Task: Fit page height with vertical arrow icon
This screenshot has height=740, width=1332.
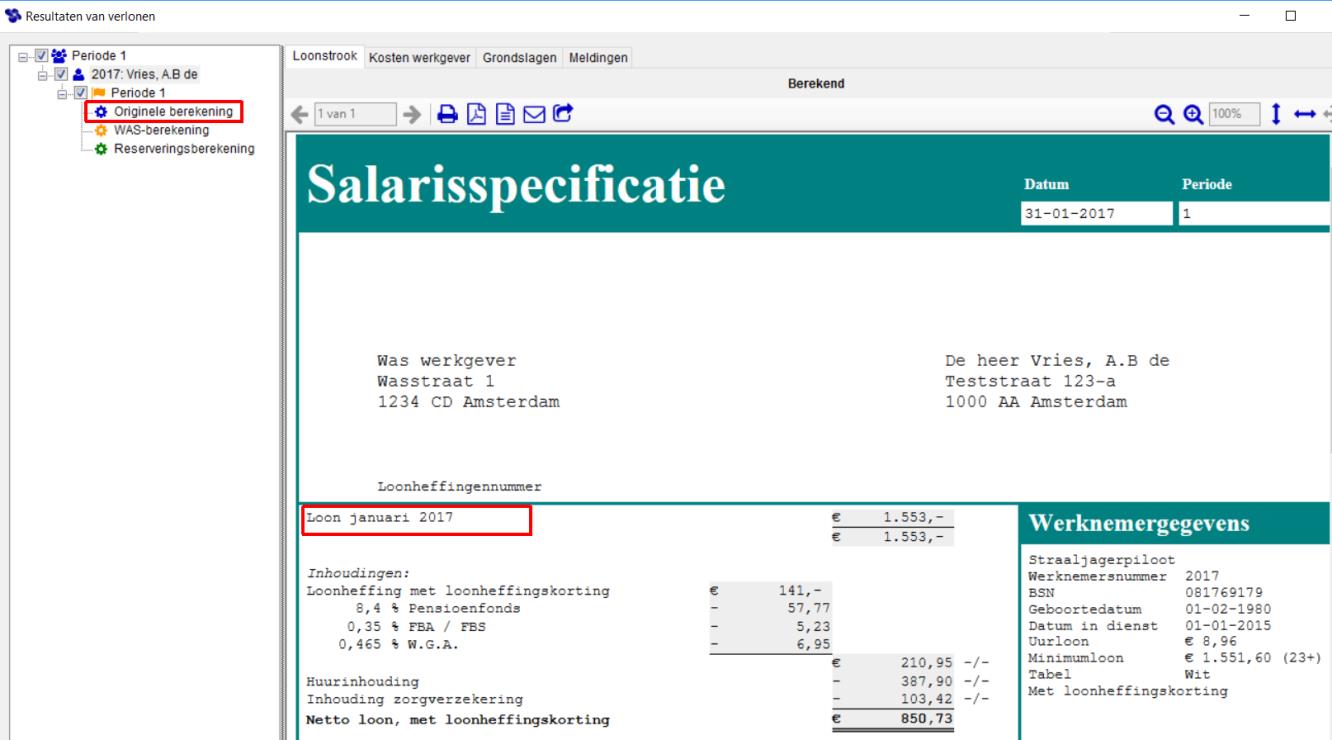Action: (1276, 114)
